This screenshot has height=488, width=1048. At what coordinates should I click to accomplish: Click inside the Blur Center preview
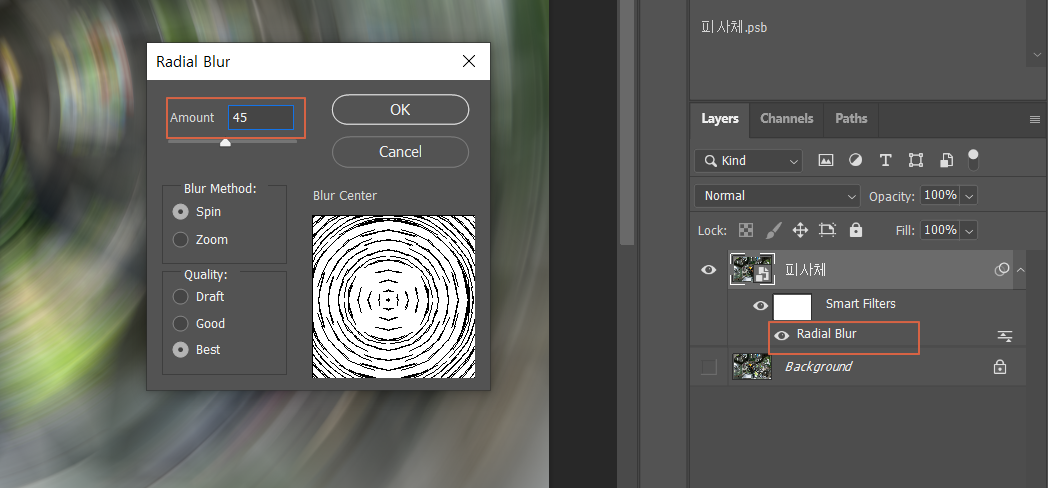coord(394,296)
